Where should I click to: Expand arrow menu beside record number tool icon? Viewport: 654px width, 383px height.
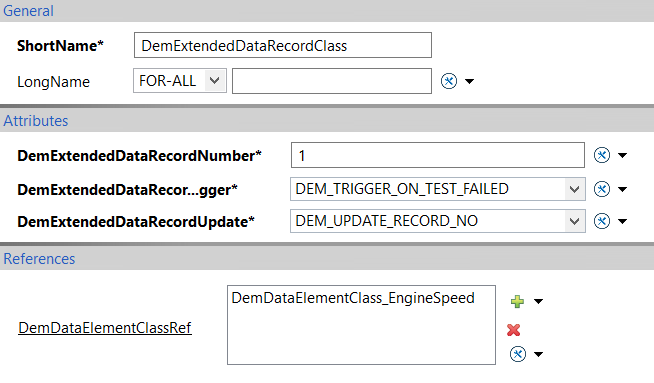pos(622,156)
